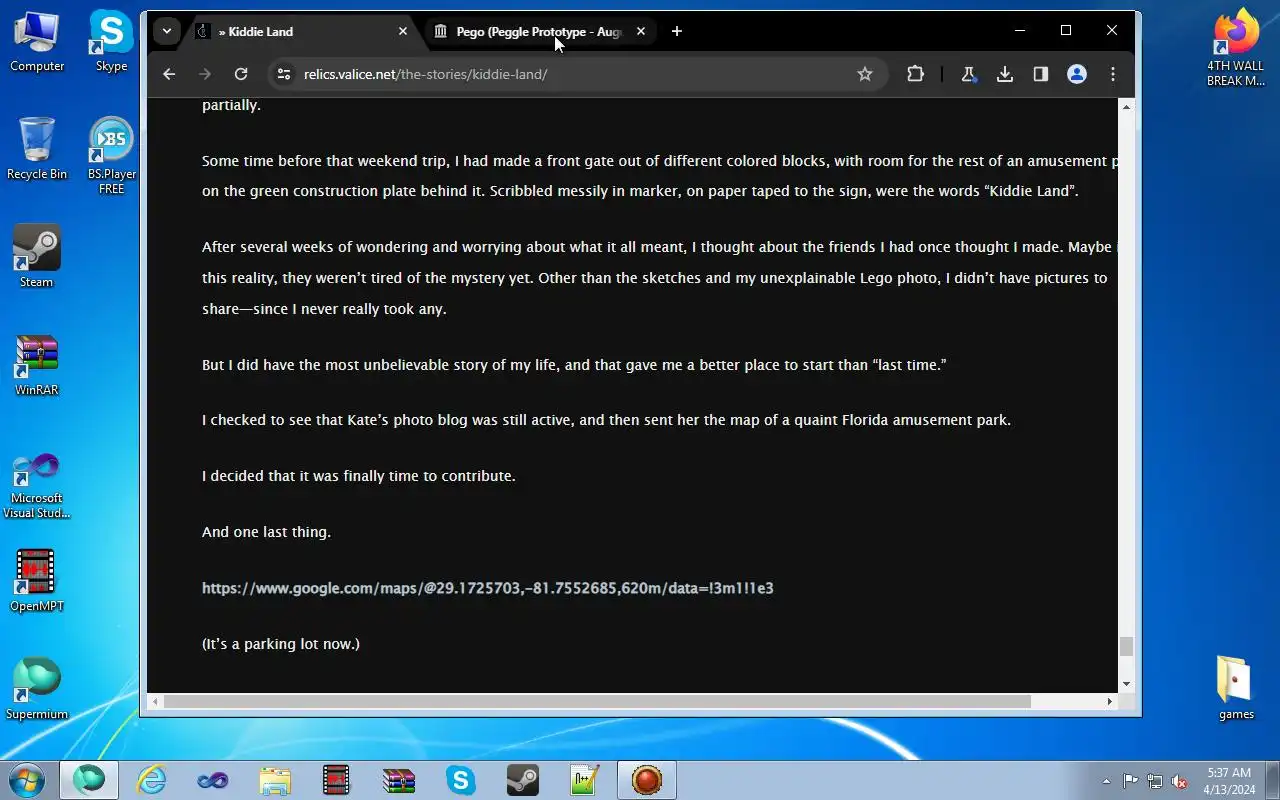Open Action Center flag icon
Image resolution: width=1280 pixels, height=800 pixels.
(x=1131, y=781)
